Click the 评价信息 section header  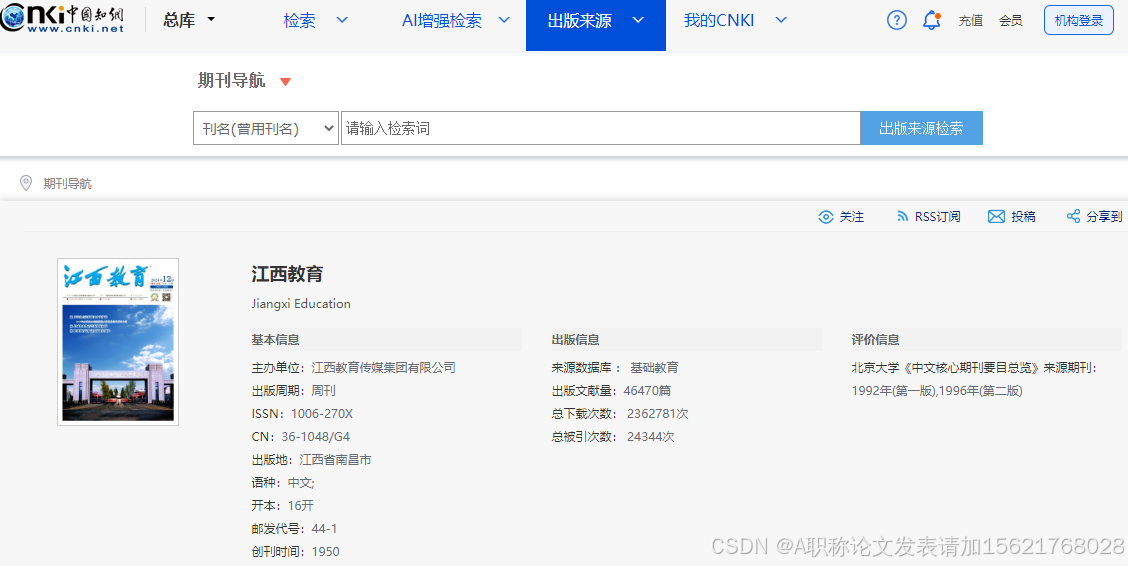coord(875,339)
